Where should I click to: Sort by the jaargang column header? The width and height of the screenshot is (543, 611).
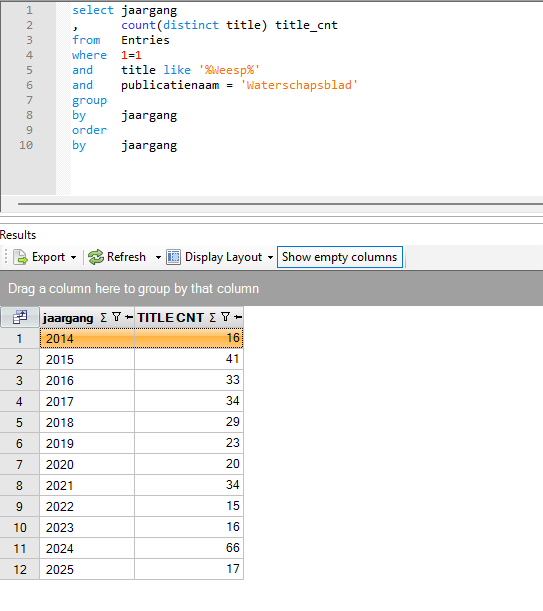click(68, 318)
